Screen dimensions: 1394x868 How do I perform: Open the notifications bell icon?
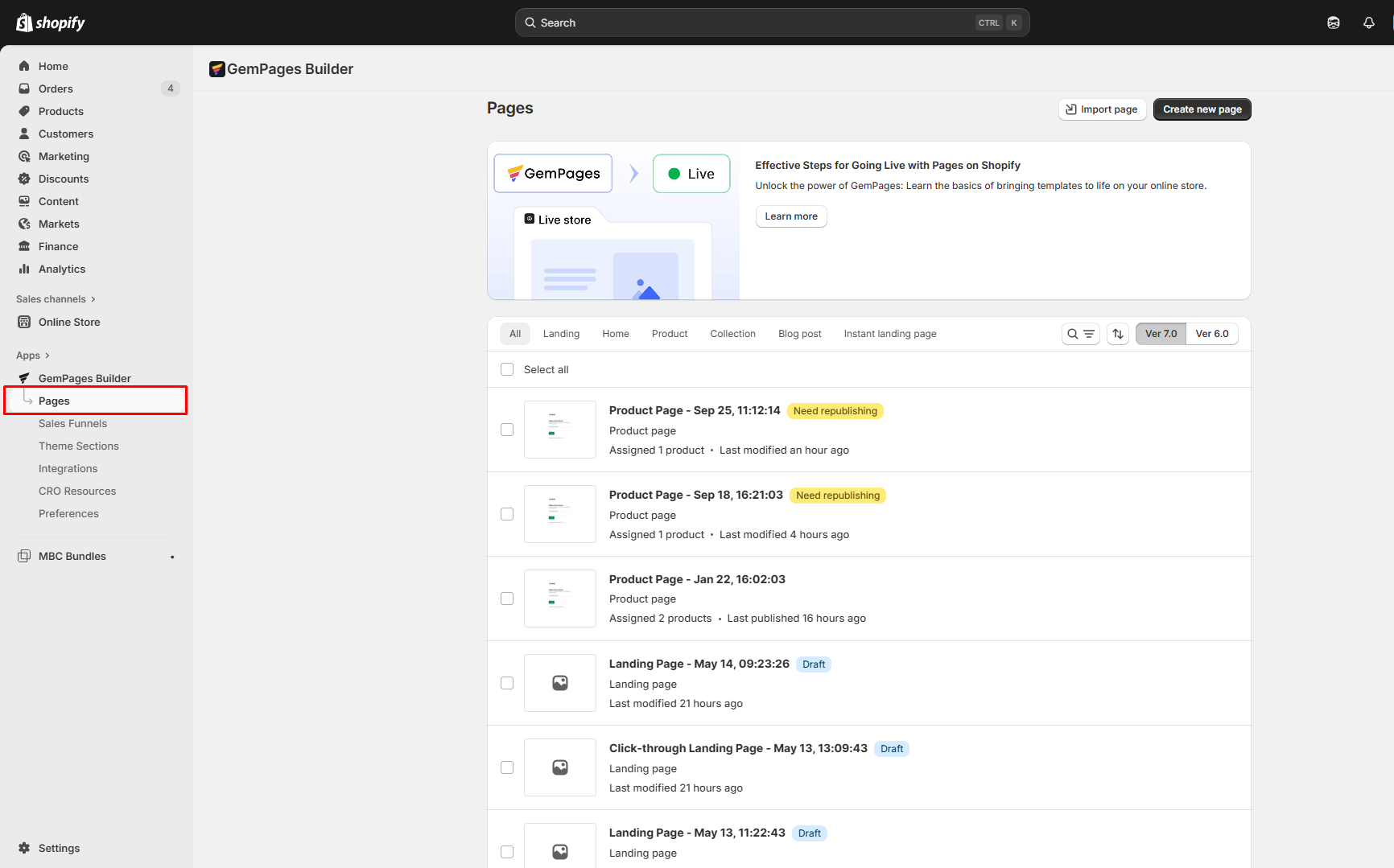pyautogui.click(x=1368, y=23)
